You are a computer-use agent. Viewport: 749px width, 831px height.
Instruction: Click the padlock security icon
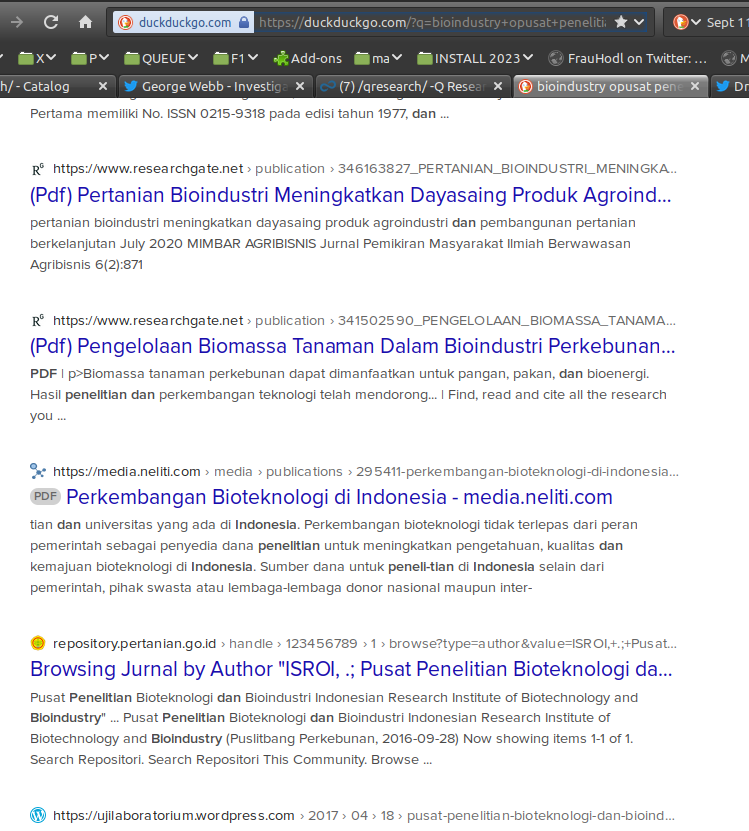(244, 22)
